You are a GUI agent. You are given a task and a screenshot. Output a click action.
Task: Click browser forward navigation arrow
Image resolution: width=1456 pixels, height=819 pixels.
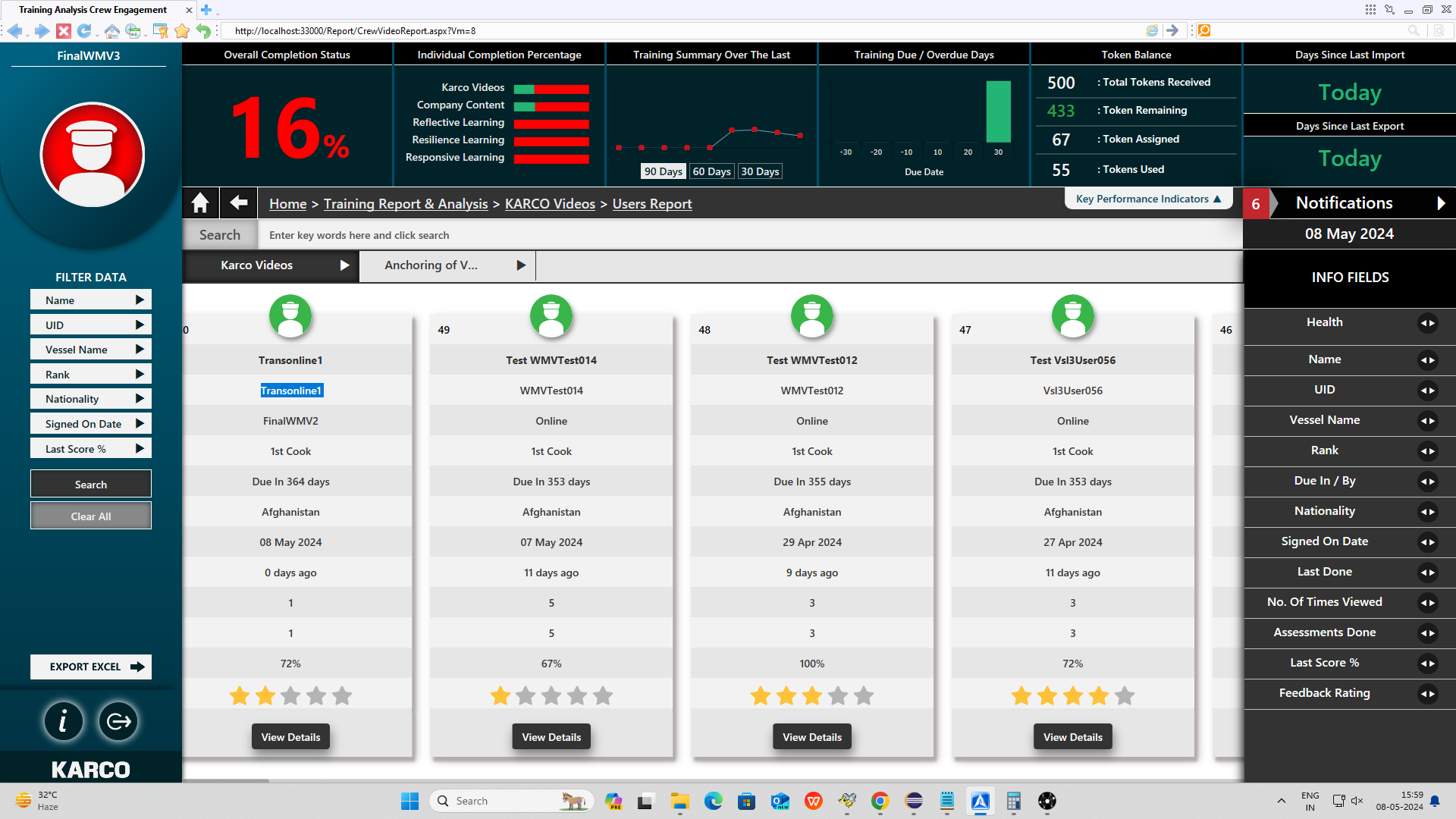(x=42, y=30)
